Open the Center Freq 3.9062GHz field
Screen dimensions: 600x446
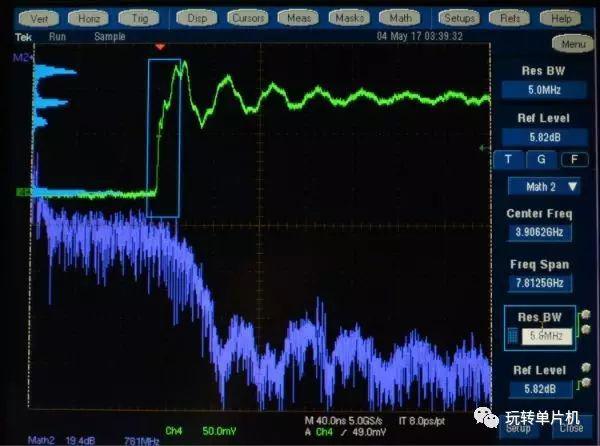[x=540, y=232]
